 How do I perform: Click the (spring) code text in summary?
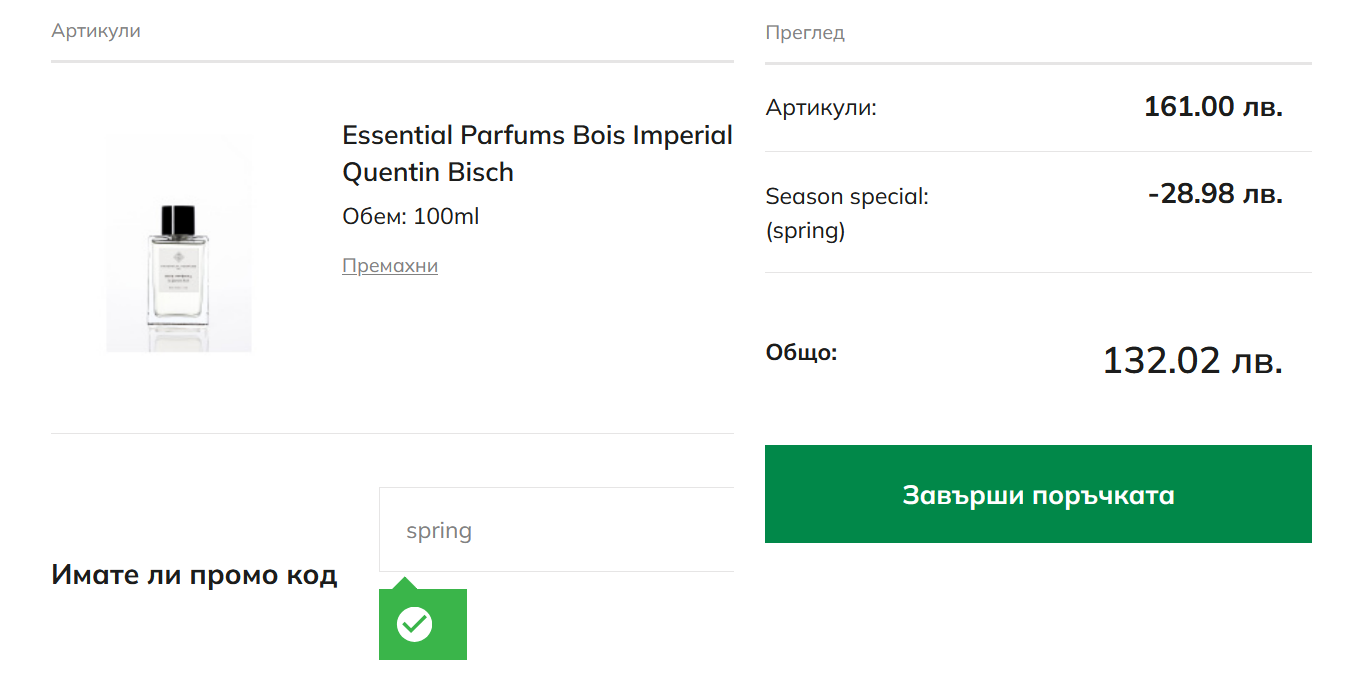coord(805,231)
